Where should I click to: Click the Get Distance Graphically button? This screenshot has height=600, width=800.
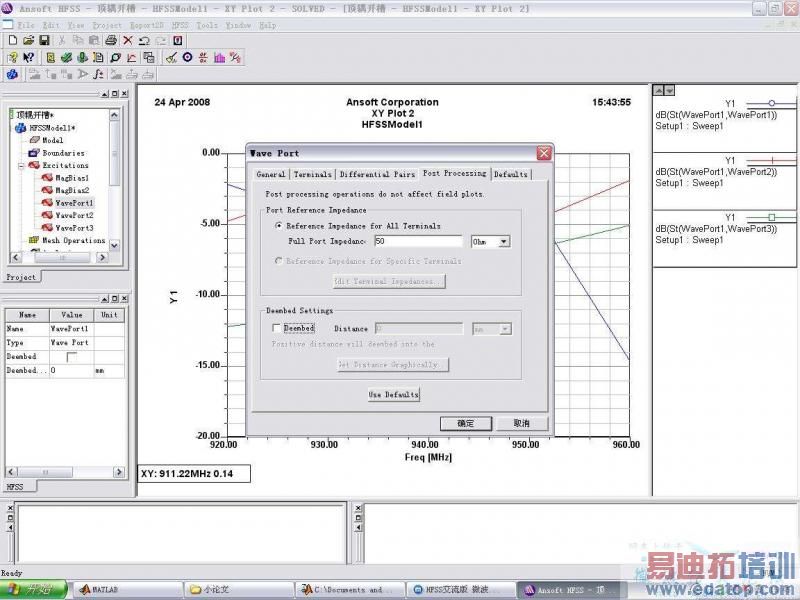pos(393,365)
